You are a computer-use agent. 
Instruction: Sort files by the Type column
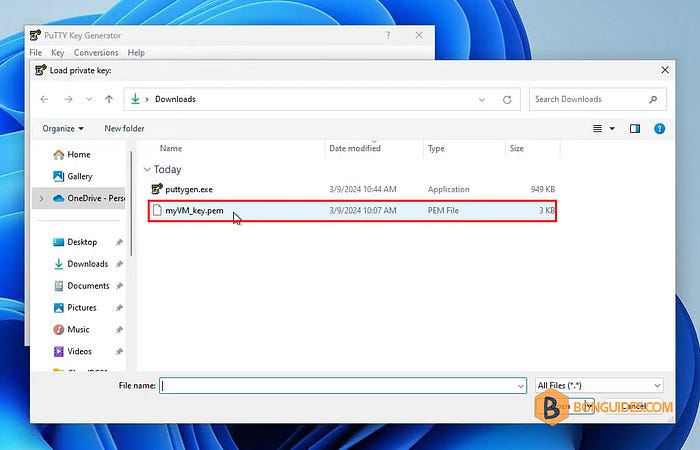tap(436, 148)
